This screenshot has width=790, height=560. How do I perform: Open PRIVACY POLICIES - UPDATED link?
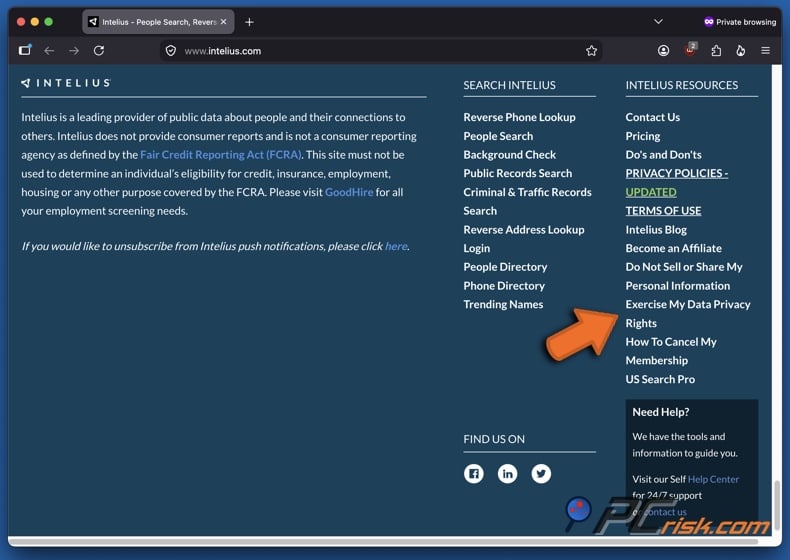pyautogui.click(x=676, y=182)
